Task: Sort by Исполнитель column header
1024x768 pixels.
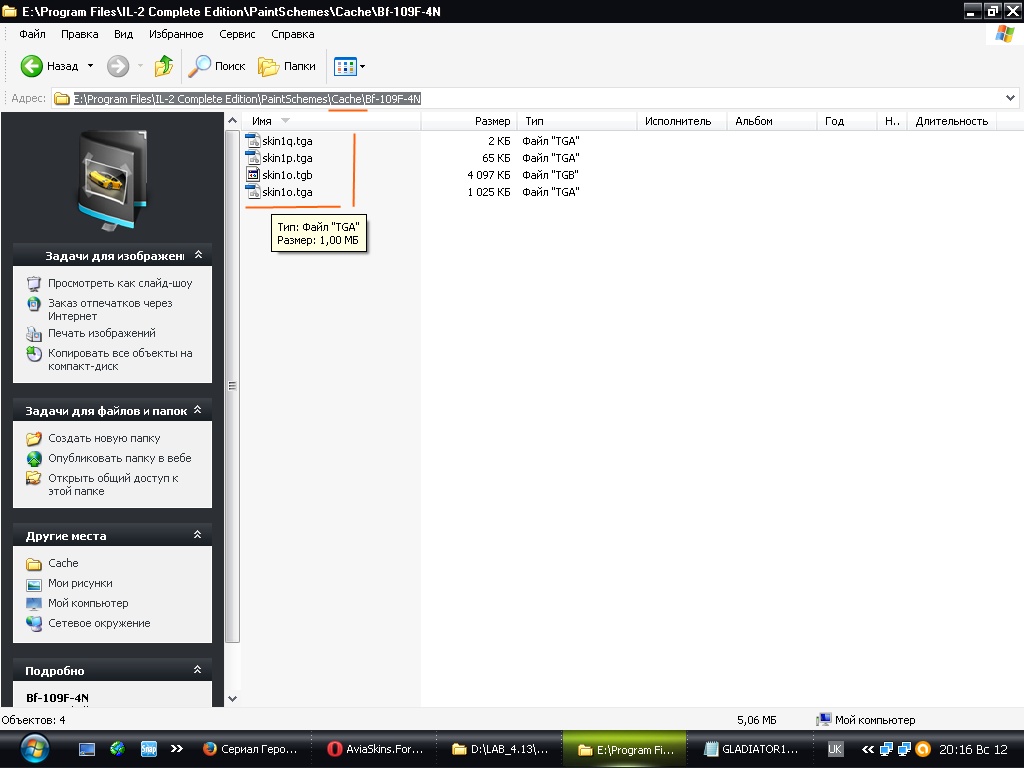Action: point(682,121)
